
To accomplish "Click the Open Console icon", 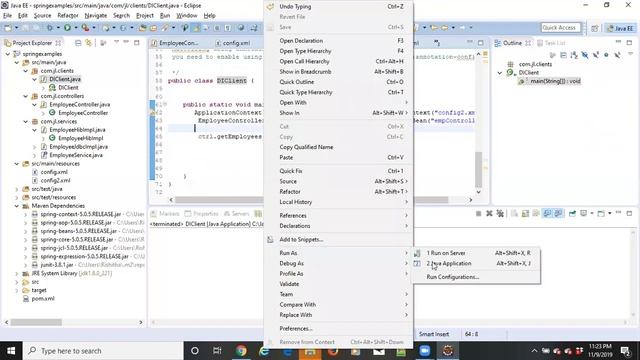I will point(601,213).
